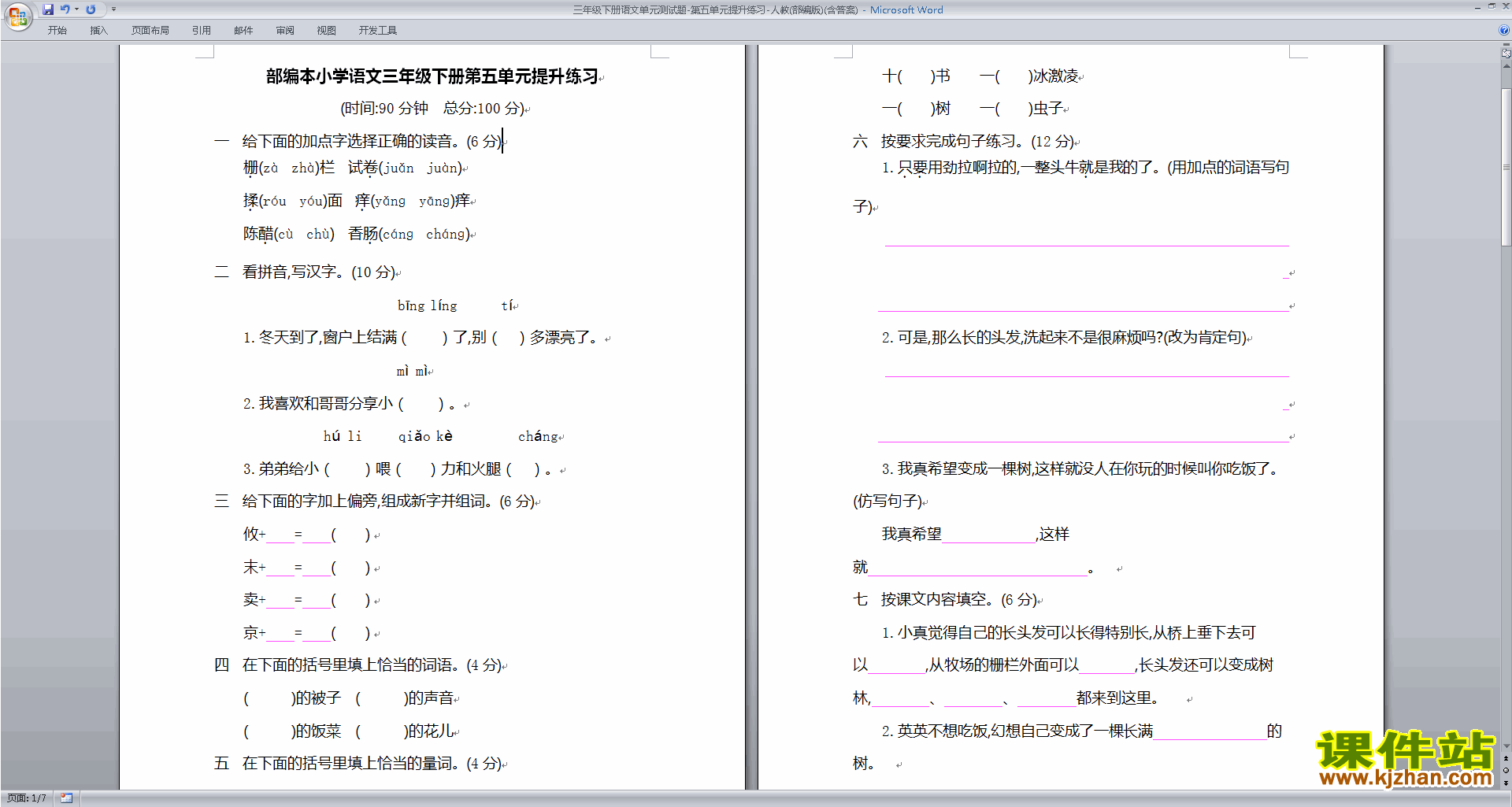Click the text 一( )冰激凌
Screen dimensions: 1512x807
point(1029,76)
